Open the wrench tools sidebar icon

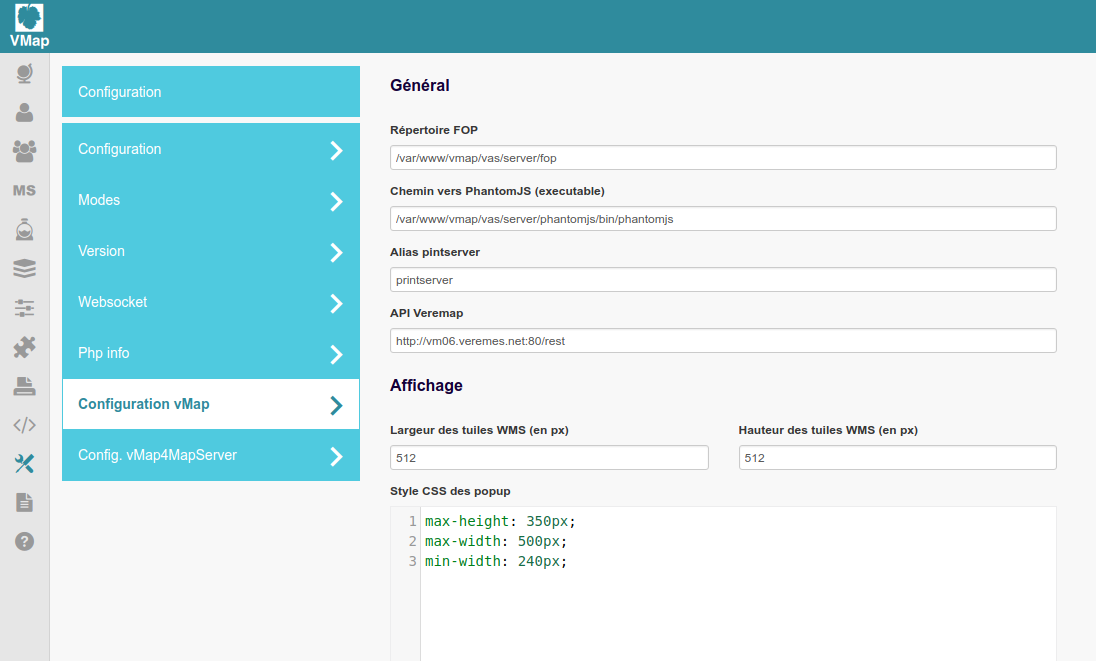(24, 463)
